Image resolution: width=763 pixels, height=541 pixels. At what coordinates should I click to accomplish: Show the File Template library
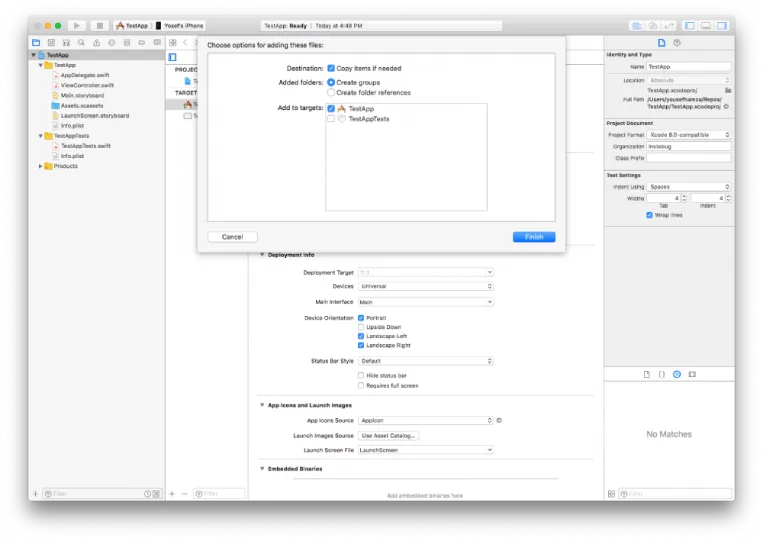(x=646, y=374)
